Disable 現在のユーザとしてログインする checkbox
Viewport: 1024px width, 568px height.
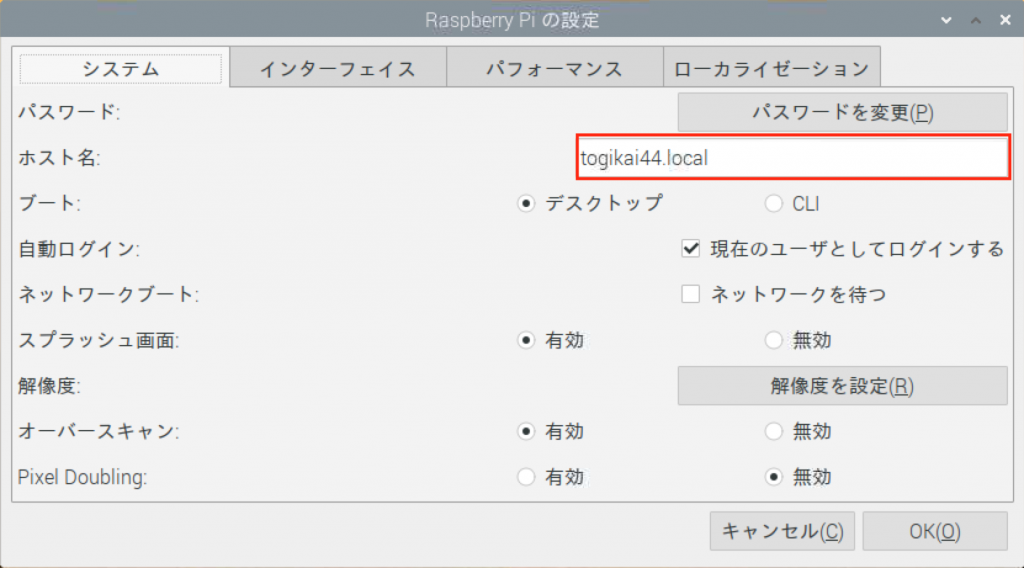coord(690,249)
